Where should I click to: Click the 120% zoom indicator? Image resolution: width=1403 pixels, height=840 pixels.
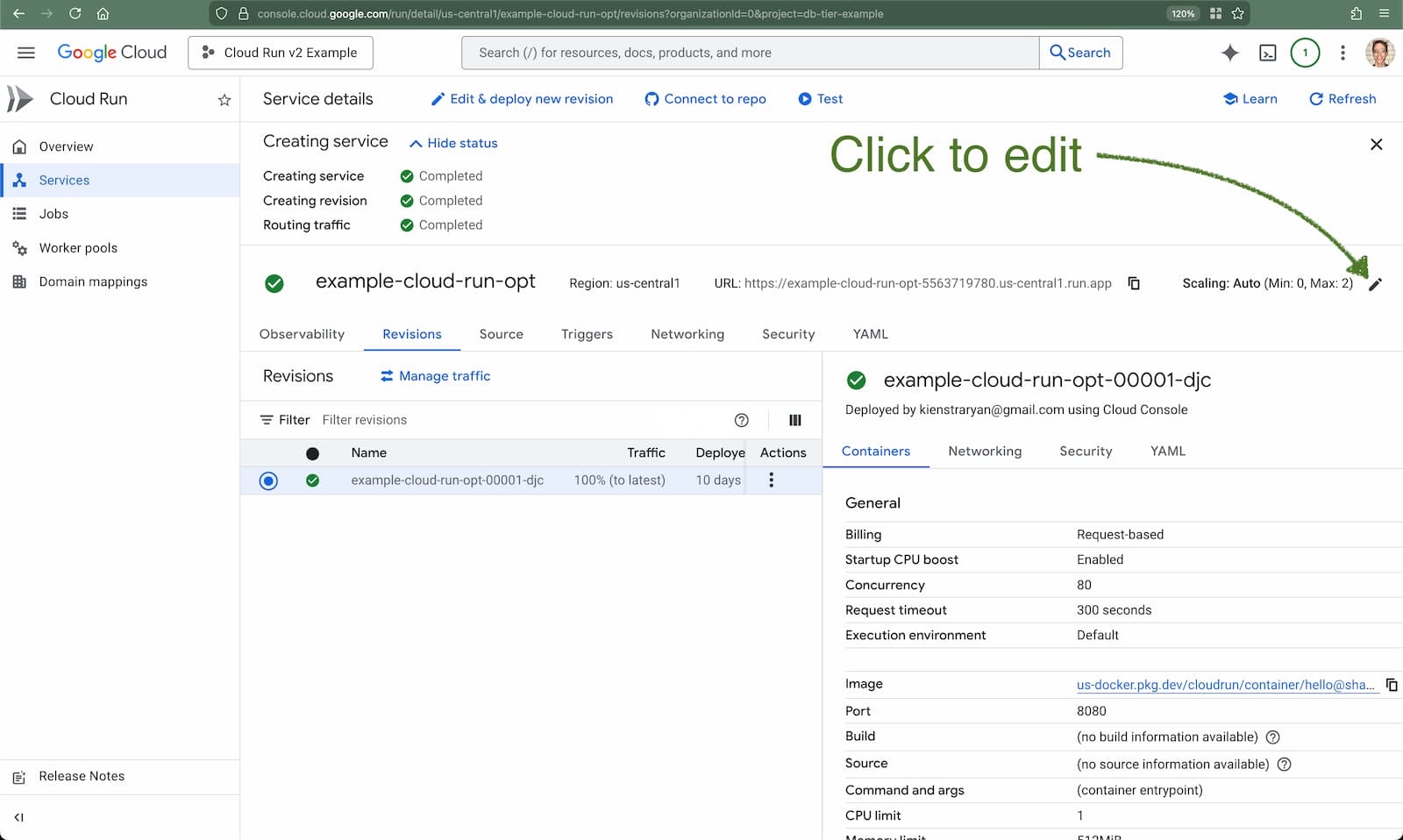click(1183, 13)
